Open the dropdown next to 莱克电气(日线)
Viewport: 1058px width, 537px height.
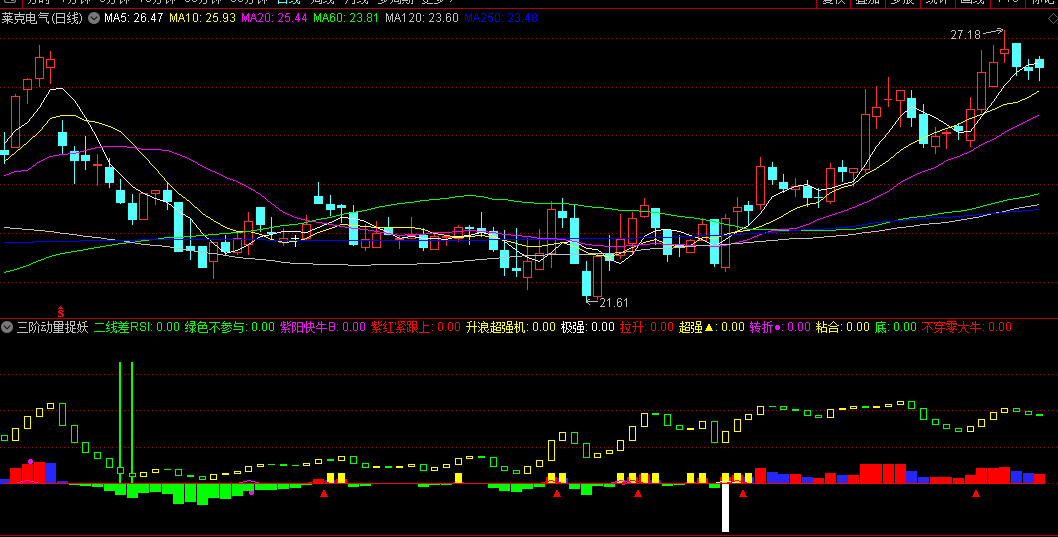click(94, 18)
